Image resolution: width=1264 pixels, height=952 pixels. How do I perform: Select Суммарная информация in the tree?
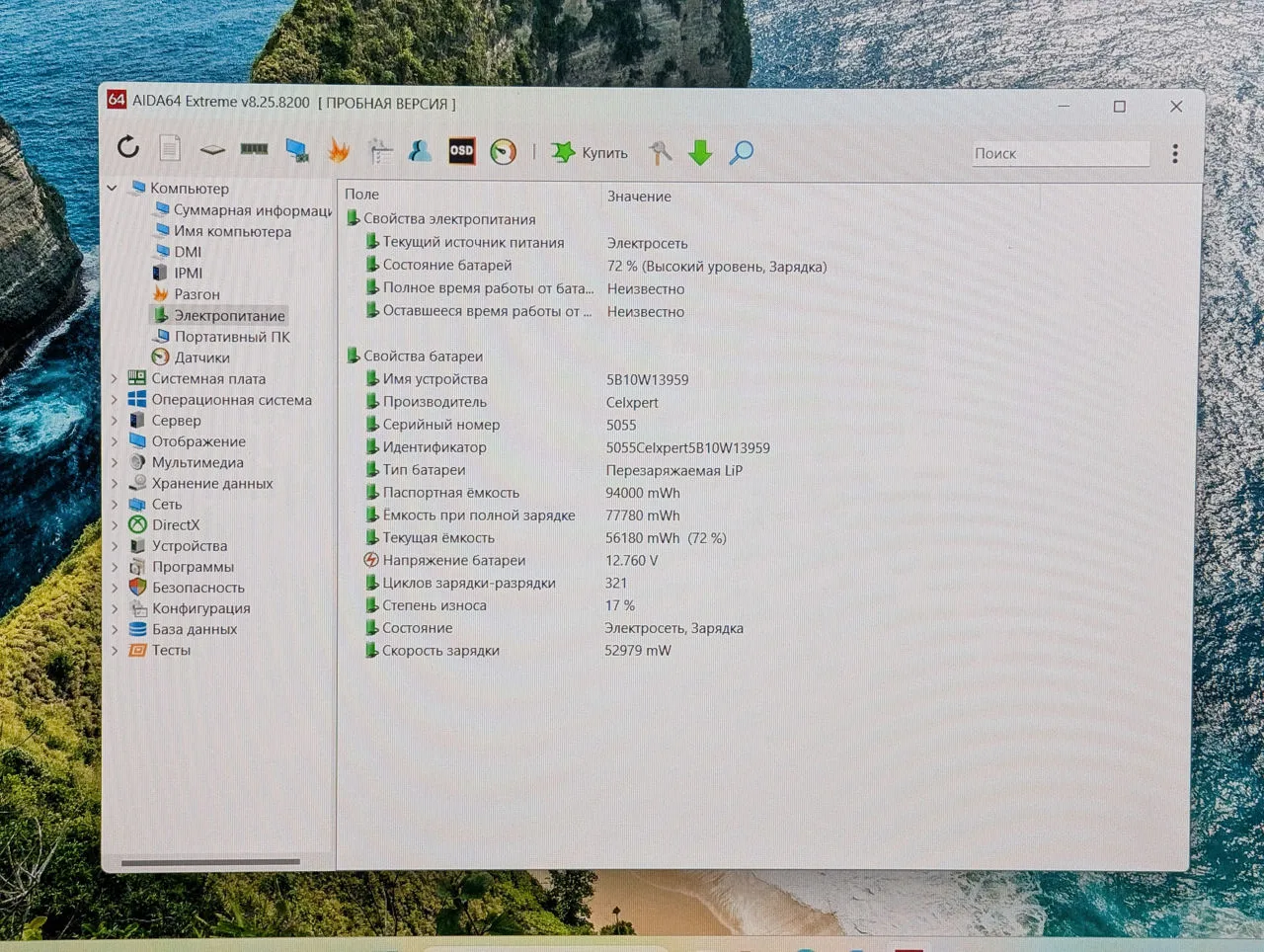point(243,210)
